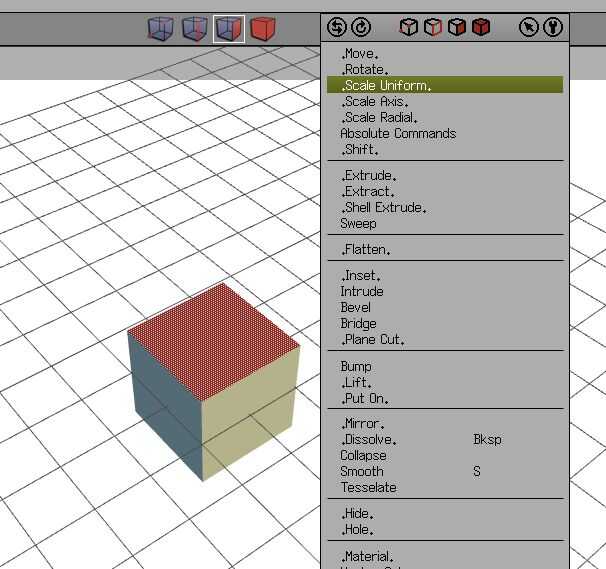Viewport: 606px width, 569px height.
Task: Open the wrench tools icon in menu header
Action: coord(553,27)
